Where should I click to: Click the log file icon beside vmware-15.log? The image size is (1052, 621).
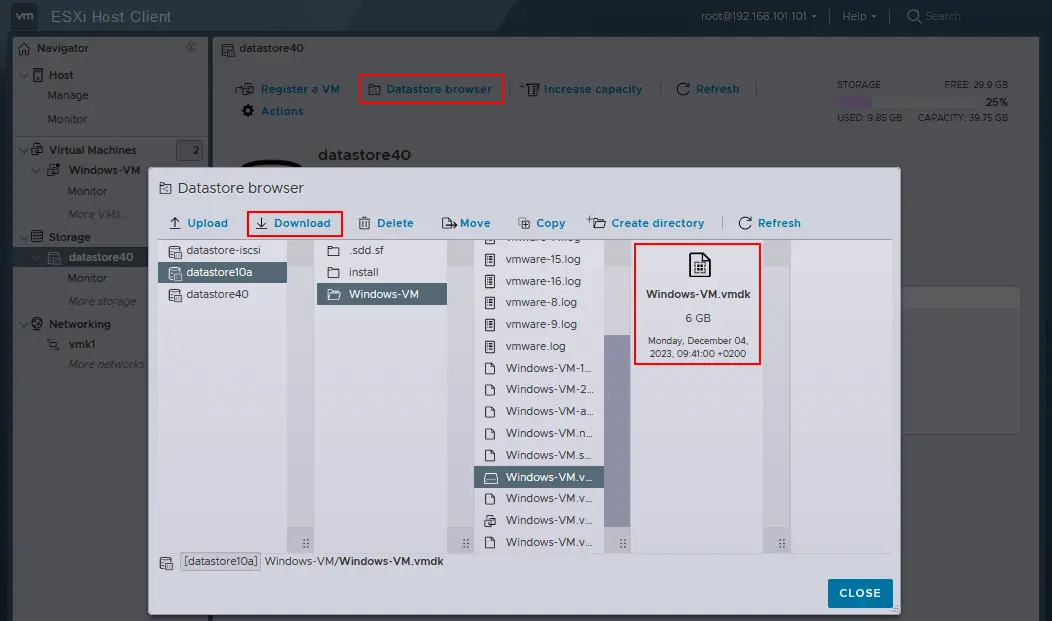[490, 260]
